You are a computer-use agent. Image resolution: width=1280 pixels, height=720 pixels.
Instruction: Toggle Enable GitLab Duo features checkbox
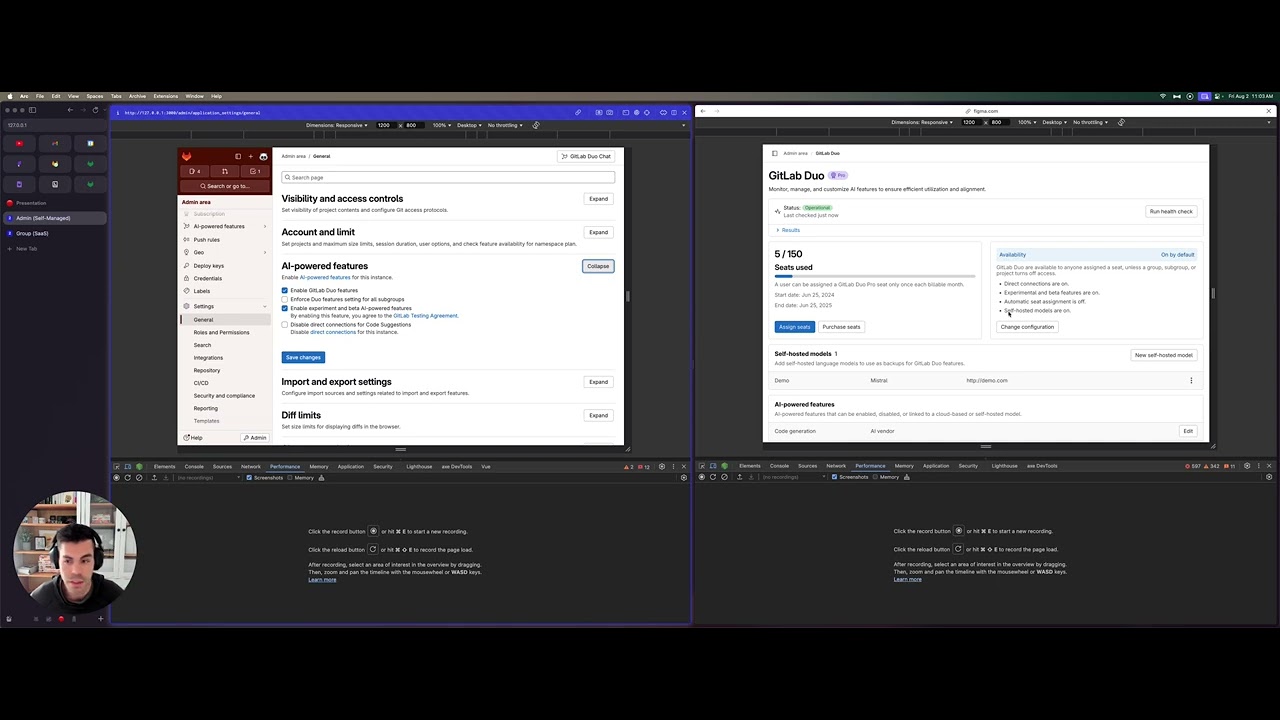[x=285, y=290]
